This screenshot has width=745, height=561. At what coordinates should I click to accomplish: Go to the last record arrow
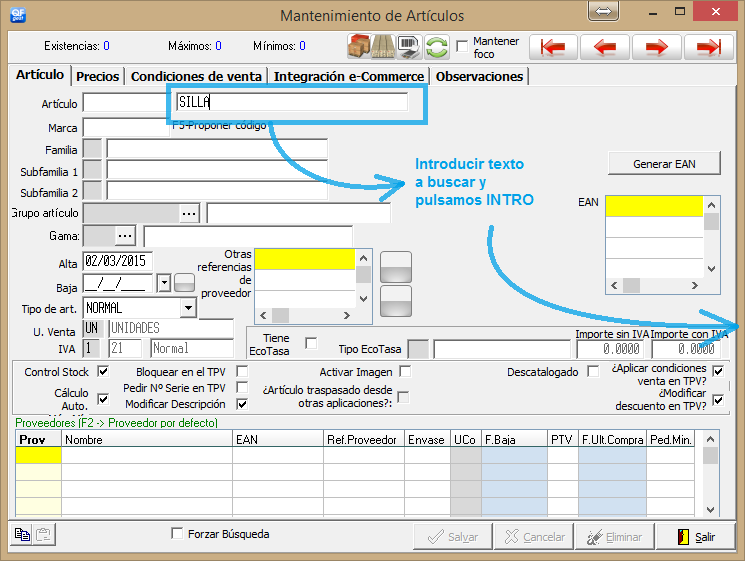pyautogui.click(x=708, y=47)
